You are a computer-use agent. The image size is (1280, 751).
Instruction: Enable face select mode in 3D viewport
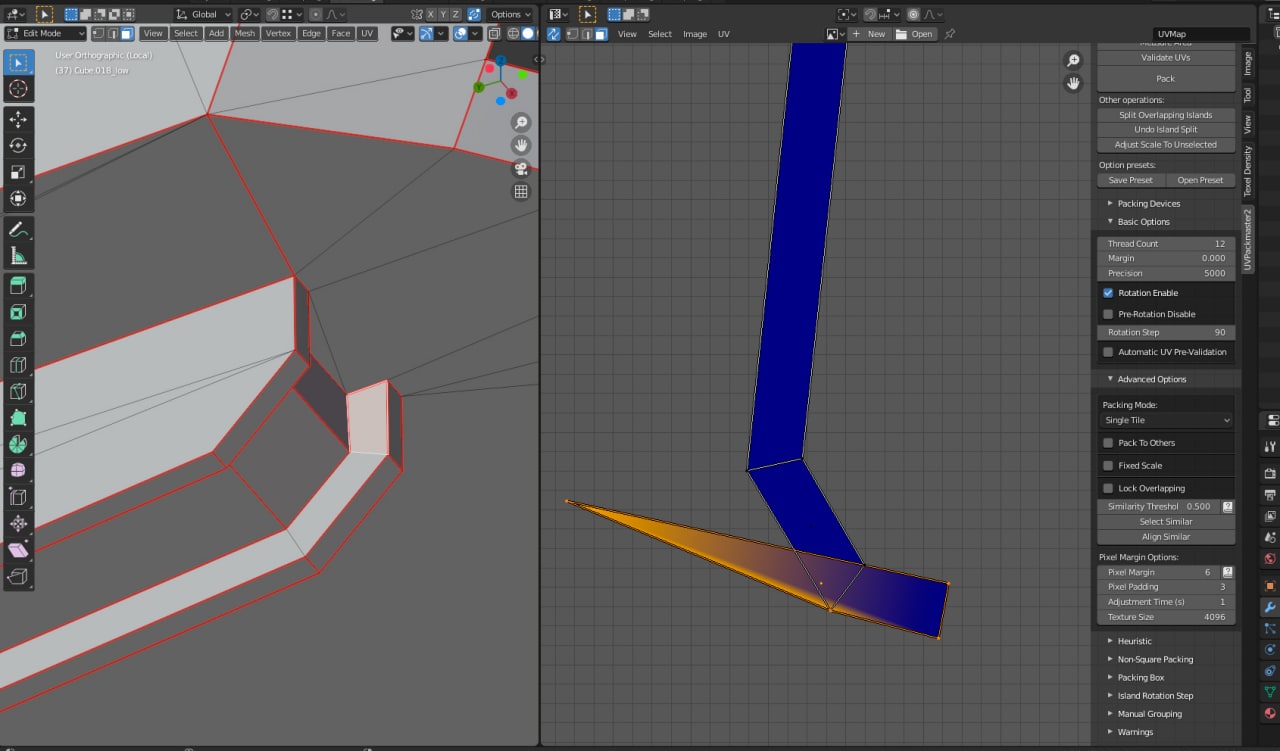point(127,33)
